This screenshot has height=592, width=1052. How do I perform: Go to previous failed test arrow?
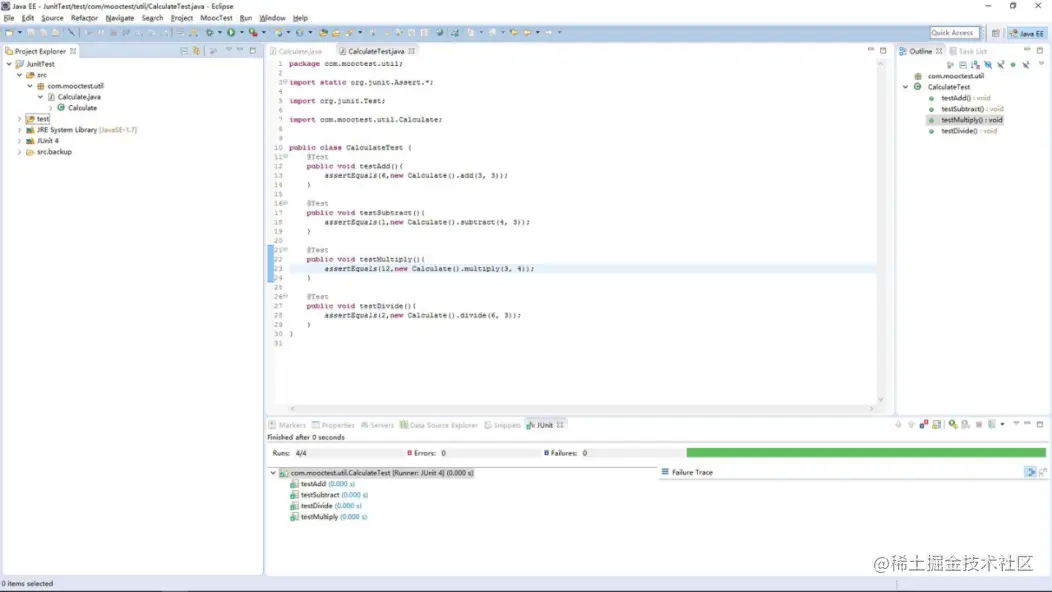[x=911, y=424]
